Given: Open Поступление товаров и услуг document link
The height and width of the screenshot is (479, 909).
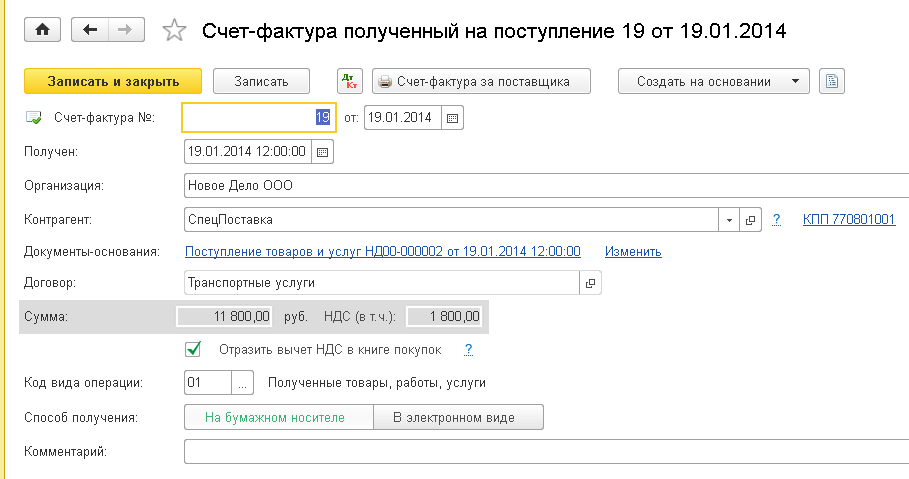Looking at the screenshot, I should click(x=383, y=252).
